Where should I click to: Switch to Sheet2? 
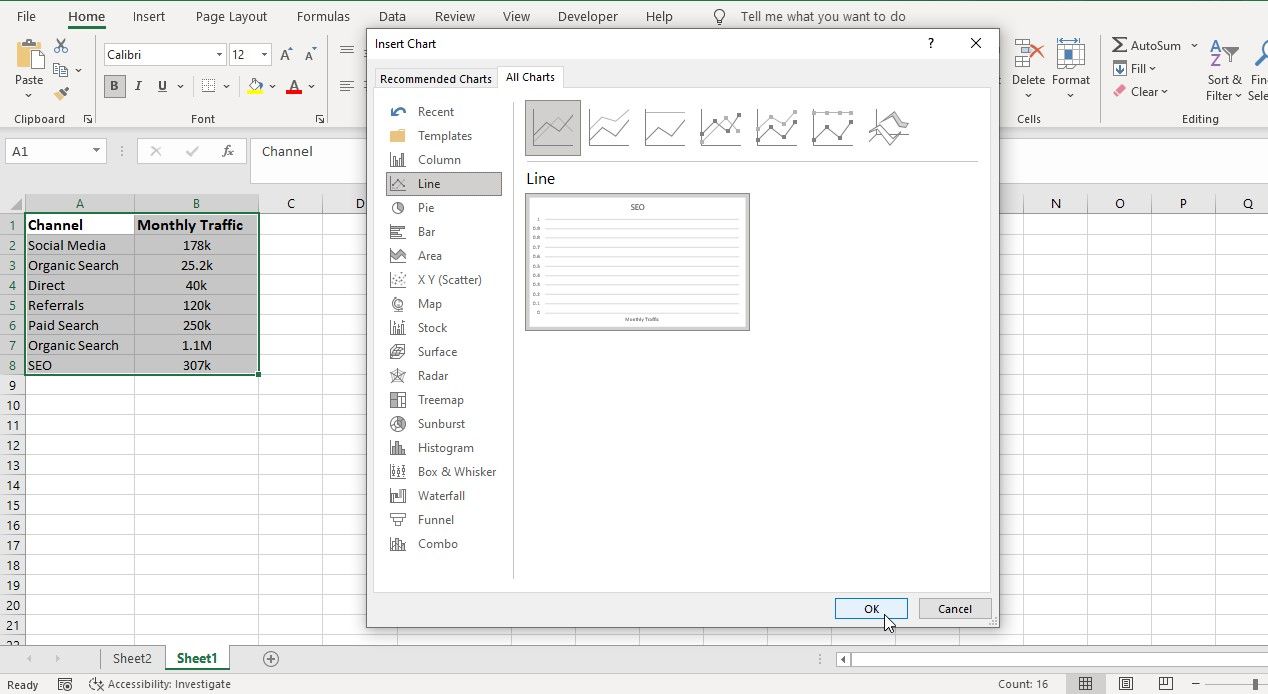(132, 658)
